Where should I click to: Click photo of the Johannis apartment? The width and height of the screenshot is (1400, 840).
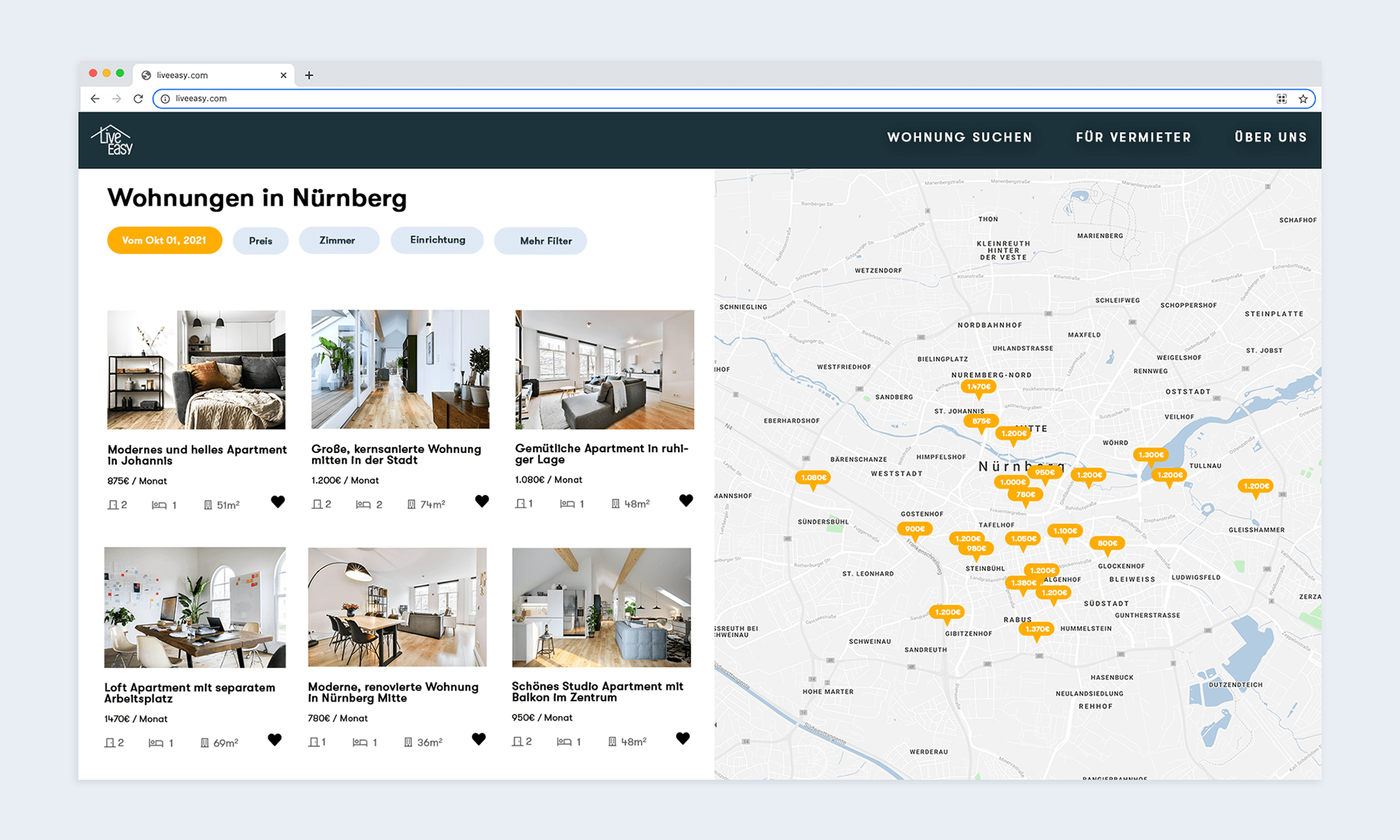(196, 370)
